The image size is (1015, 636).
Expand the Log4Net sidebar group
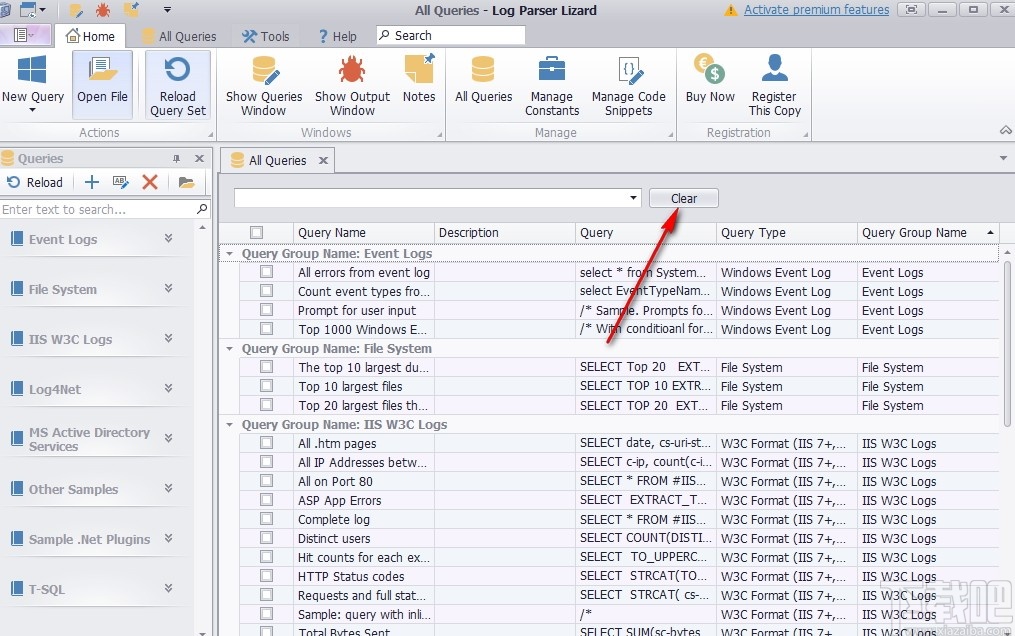(168, 388)
